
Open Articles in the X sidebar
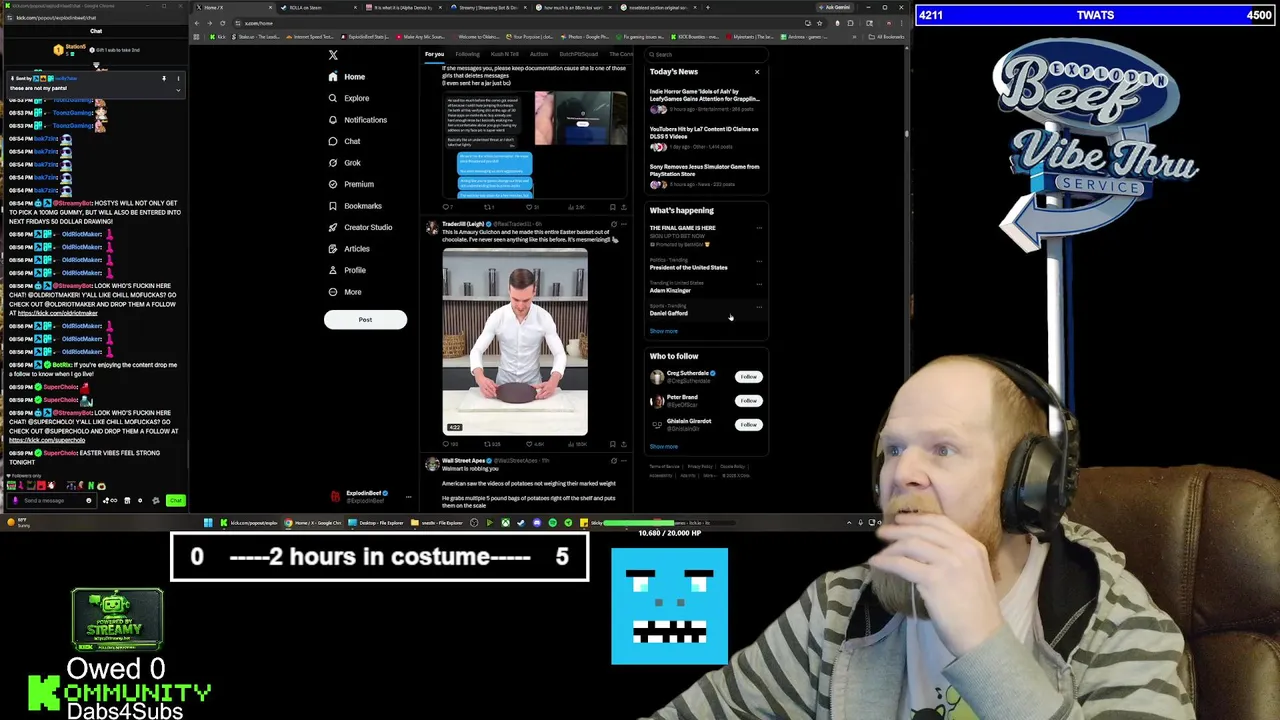pyautogui.click(x=349, y=249)
